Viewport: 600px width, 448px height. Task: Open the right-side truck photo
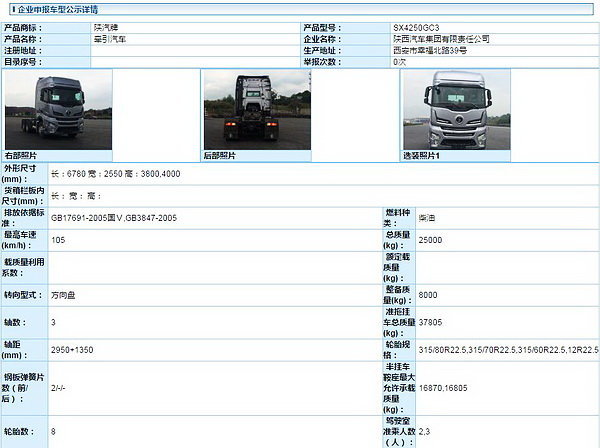[46, 111]
